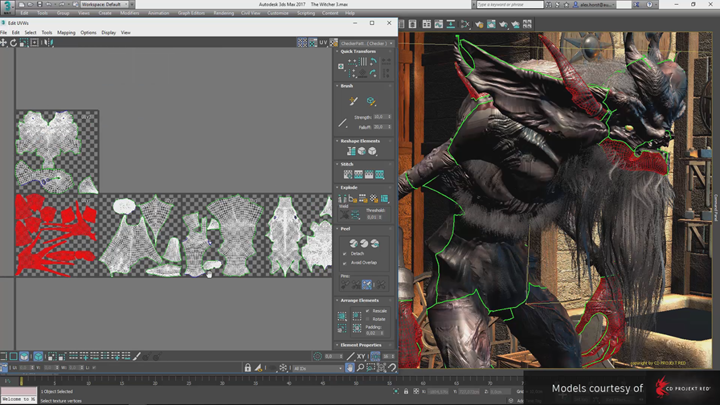Image resolution: width=720 pixels, height=405 pixels.
Task: Collapse the Reshape Elements rollout
Action: tap(337, 141)
